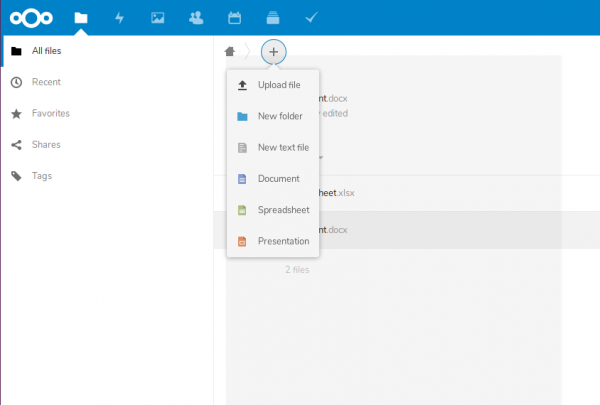Open Tags section in sidebar
This screenshot has height=405, width=600.
click(42, 176)
